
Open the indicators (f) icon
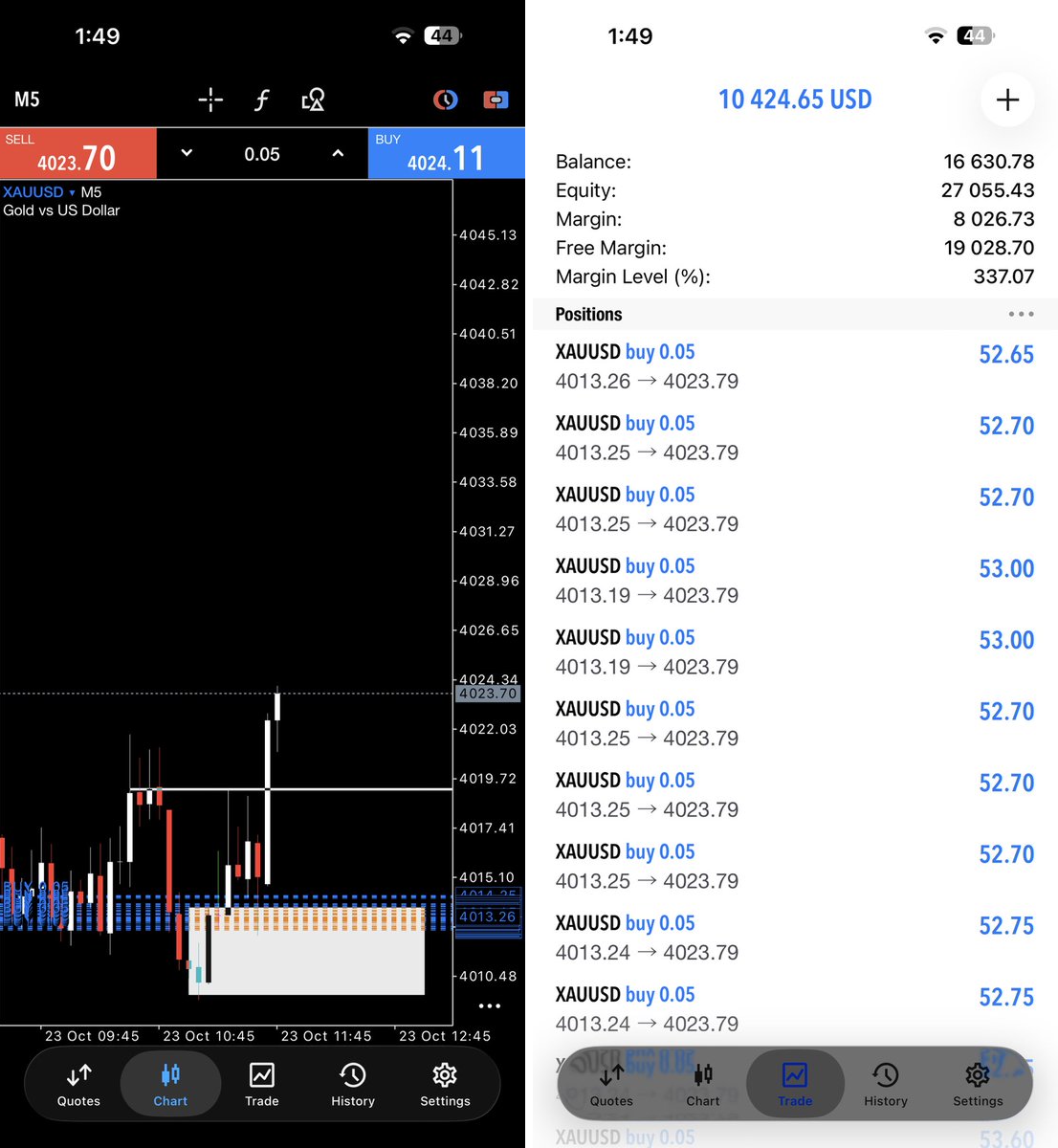(262, 99)
